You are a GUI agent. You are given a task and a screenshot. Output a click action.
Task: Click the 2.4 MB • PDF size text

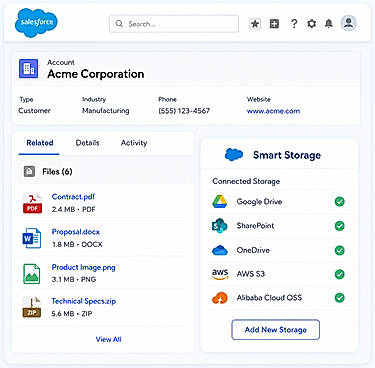[74, 209]
